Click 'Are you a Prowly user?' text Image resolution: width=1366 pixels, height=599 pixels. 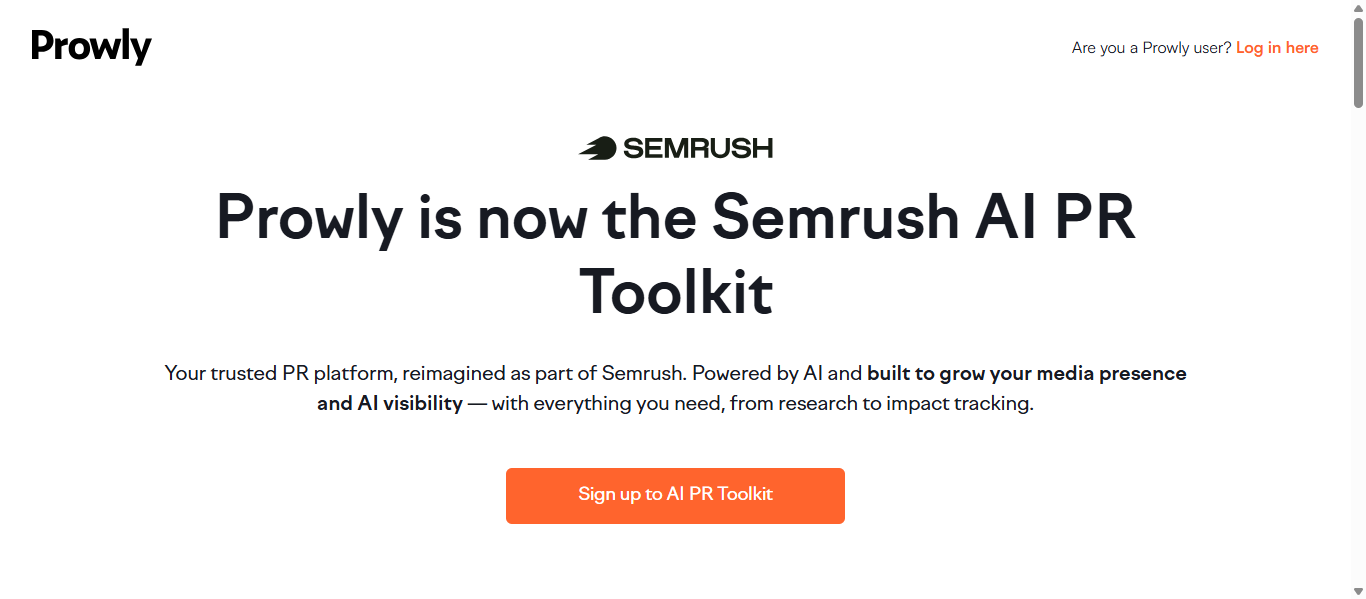pos(1151,48)
